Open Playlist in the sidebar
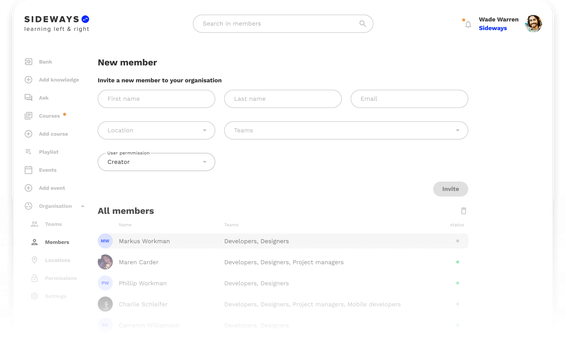The image size is (565, 362). [49, 152]
